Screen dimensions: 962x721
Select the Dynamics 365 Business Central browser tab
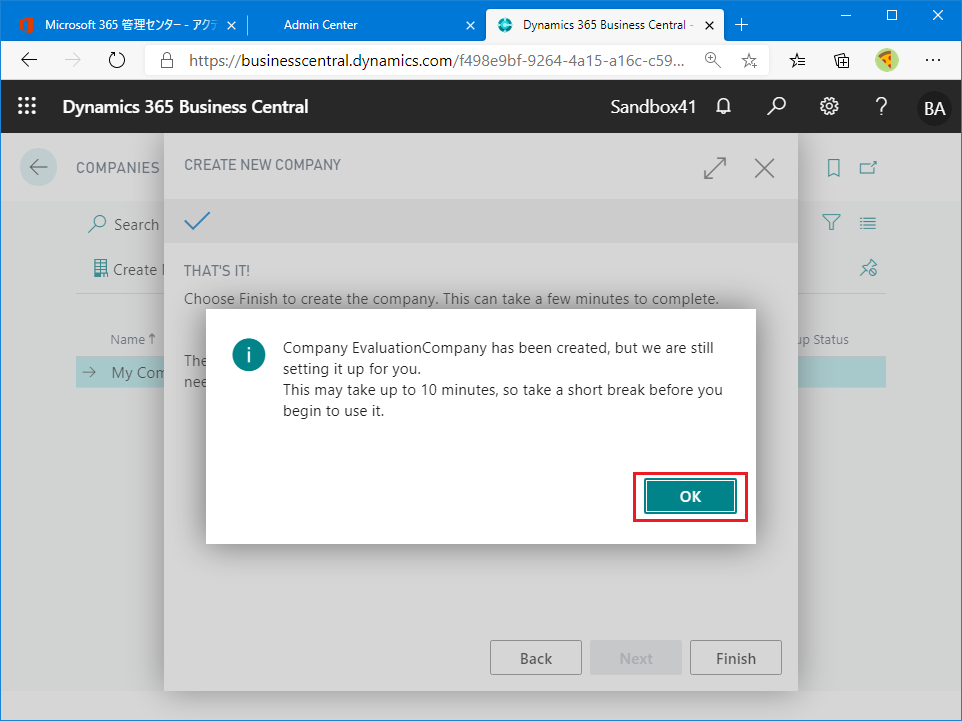coord(604,25)
